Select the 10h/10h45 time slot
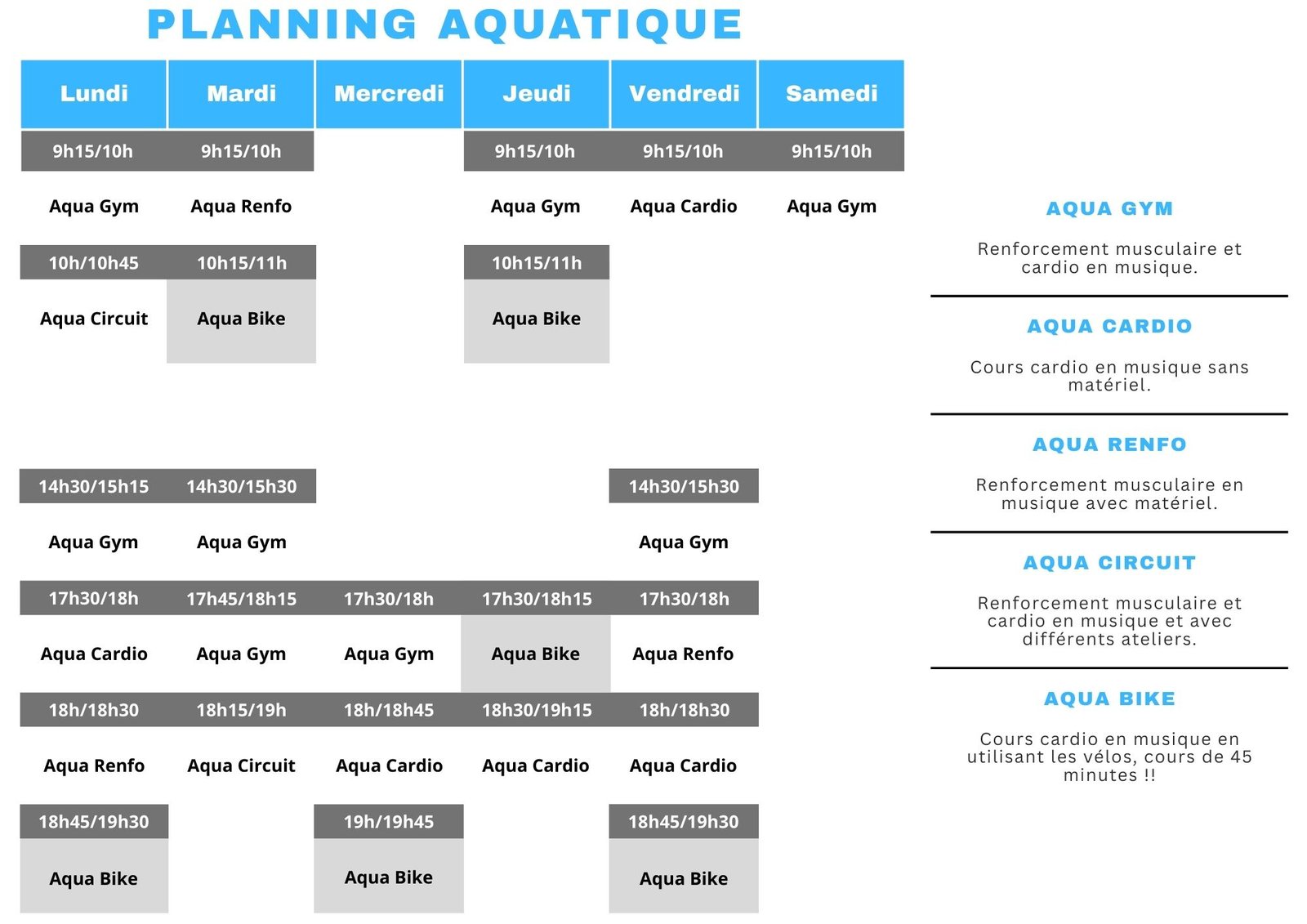Viewport: 1307px width, 924px height. [94, 263]
